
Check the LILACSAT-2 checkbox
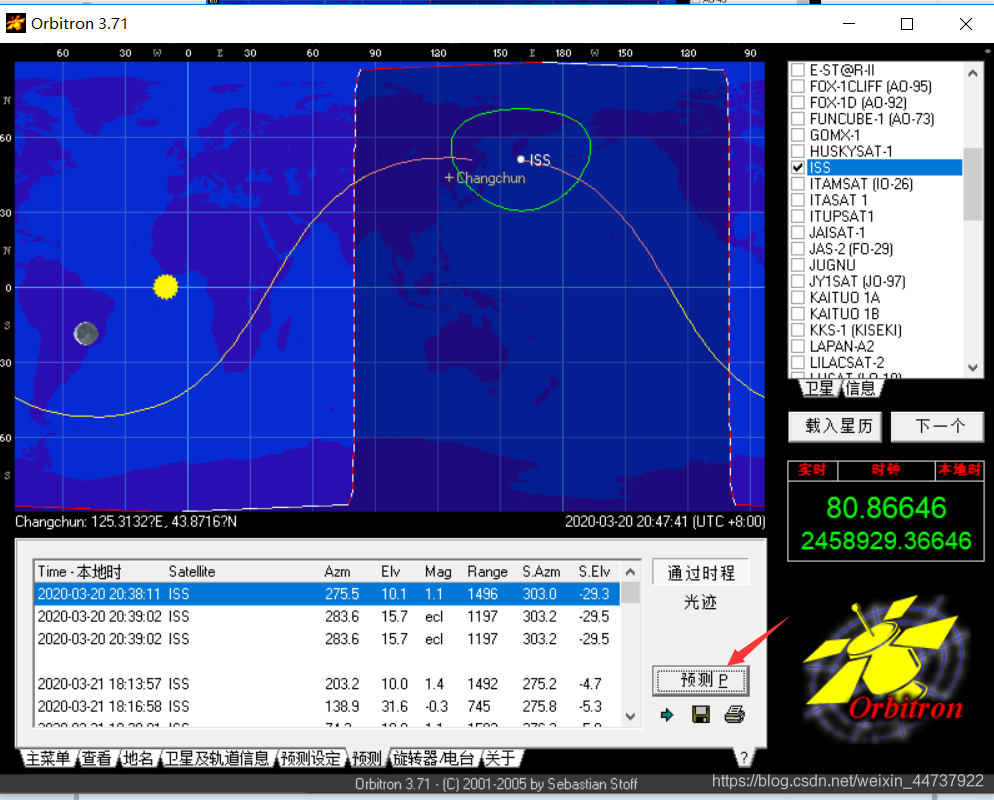(x=798, y=363)
